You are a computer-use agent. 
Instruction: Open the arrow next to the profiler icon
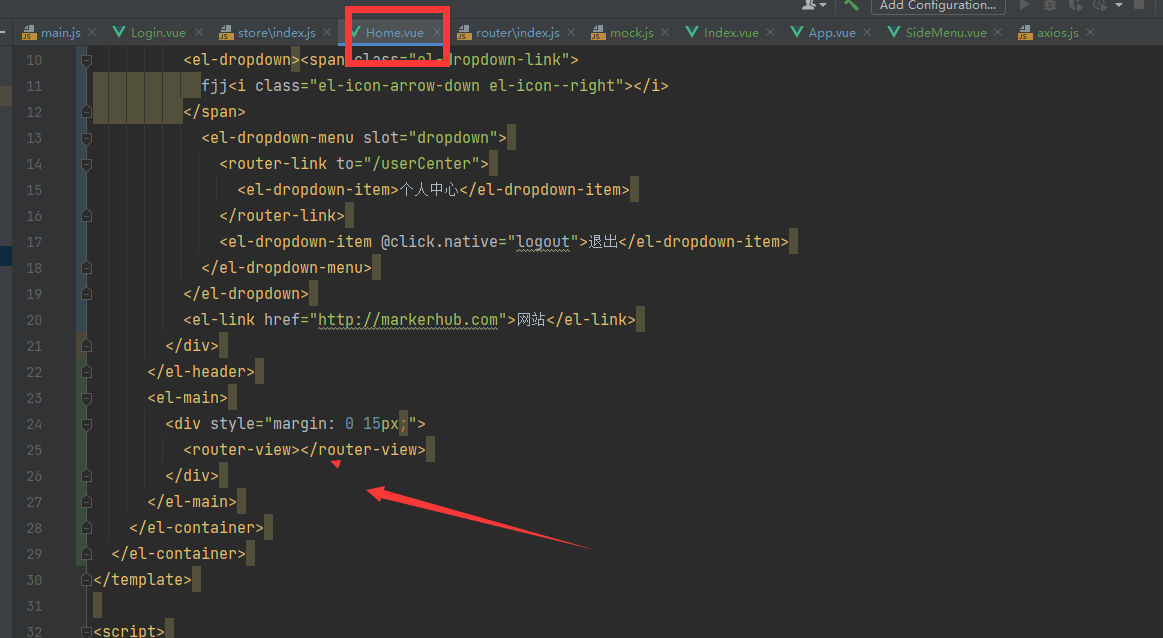1118,5
